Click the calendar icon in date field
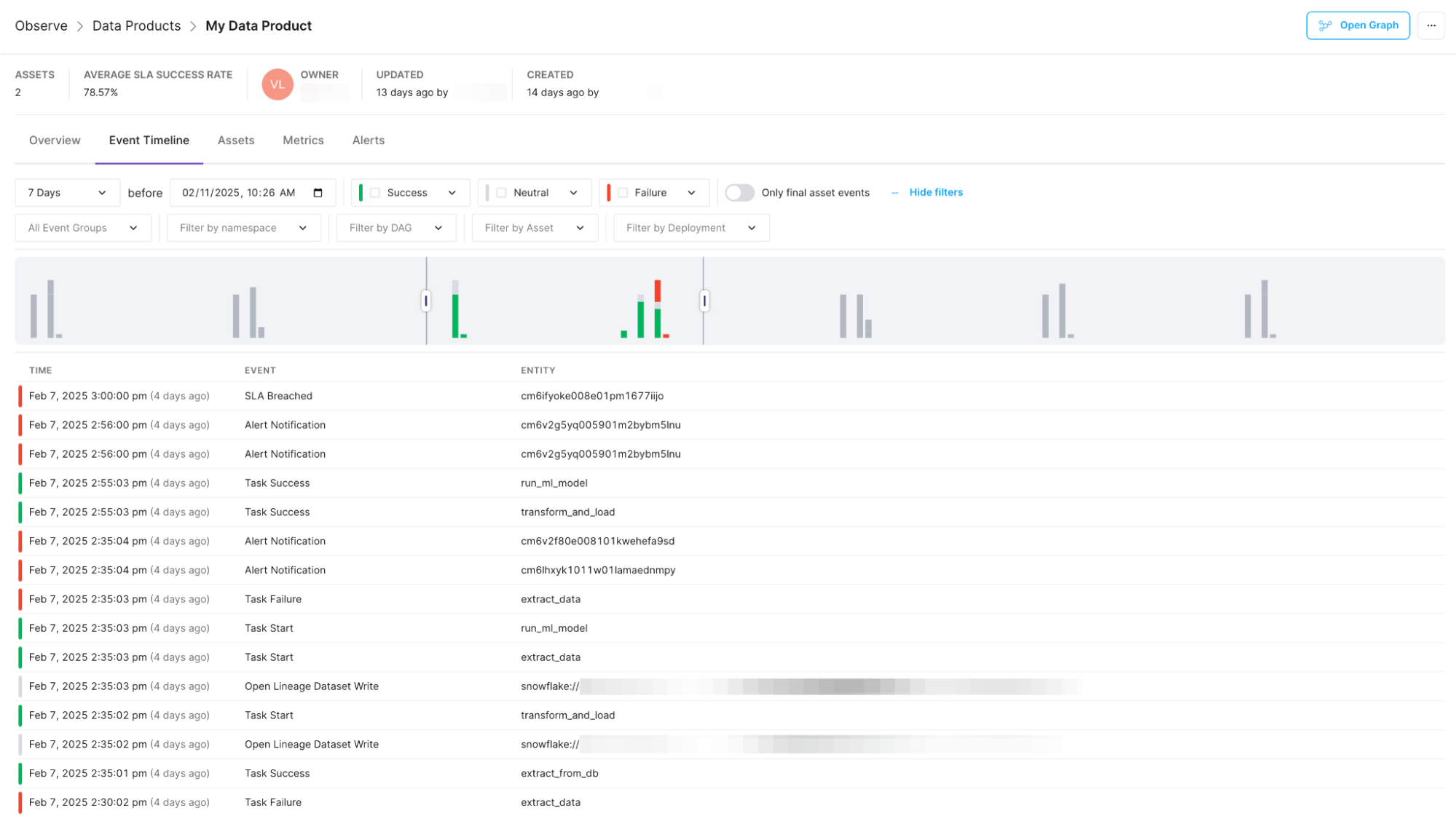1456x816 pixels. click(318, 193)
